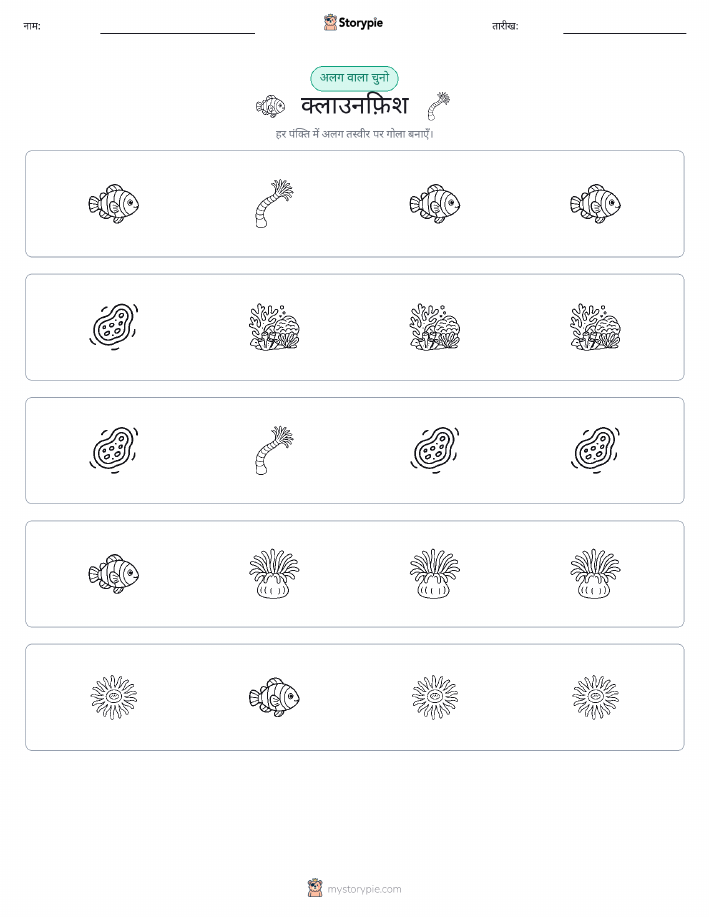Open the mystorypie.com footer link
The width and height of the screenshot is (709, 917).
(364, 889)
